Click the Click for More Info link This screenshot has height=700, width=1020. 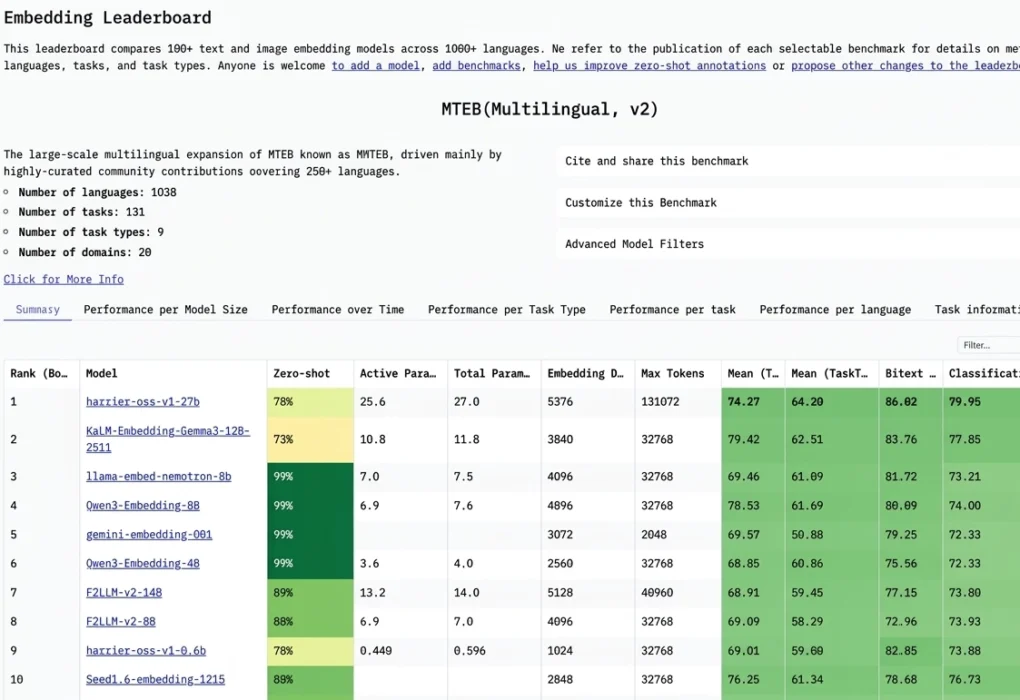[x=63, y=279]
